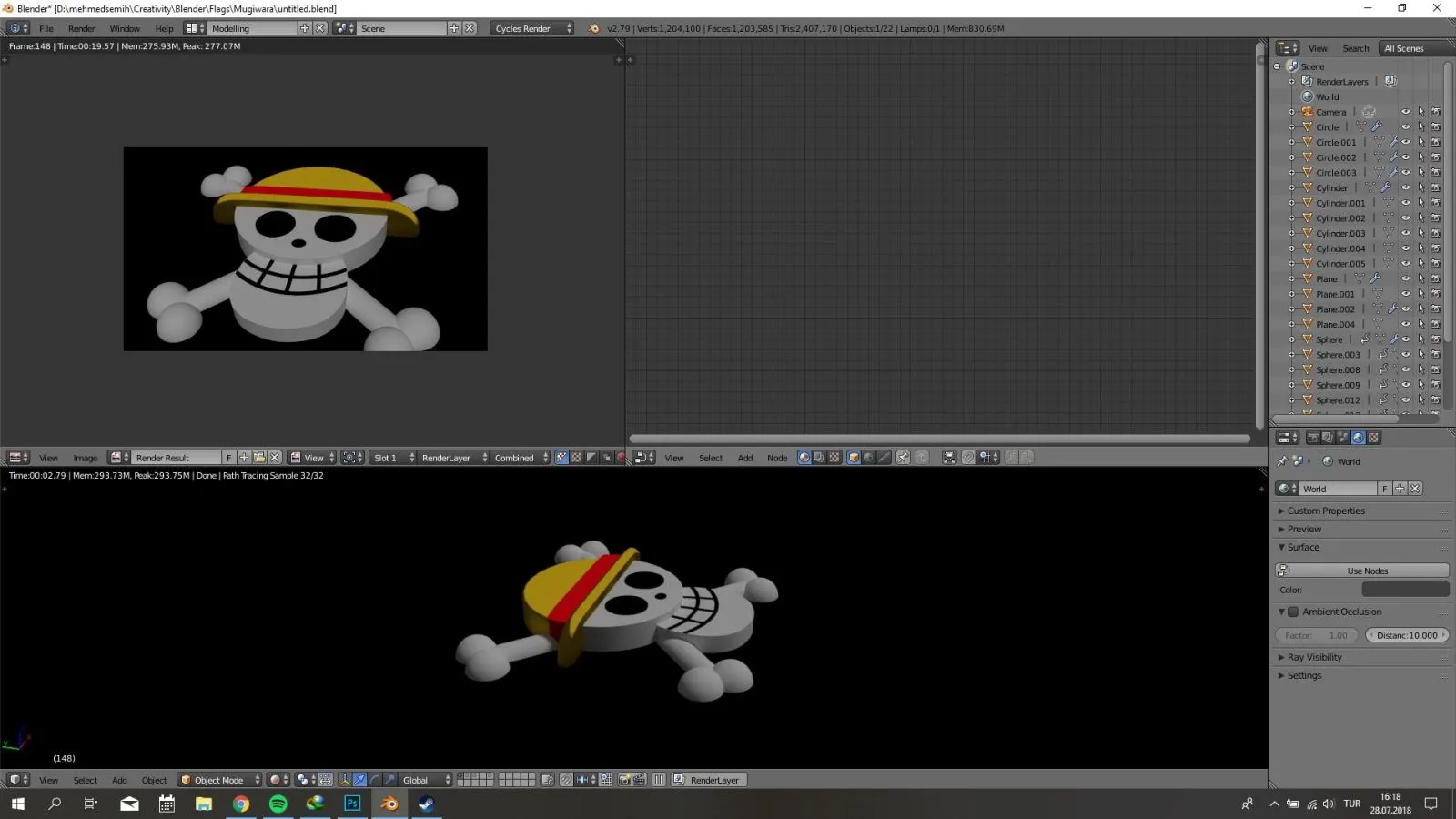Open Windows Start menu

tap(18, 804)
